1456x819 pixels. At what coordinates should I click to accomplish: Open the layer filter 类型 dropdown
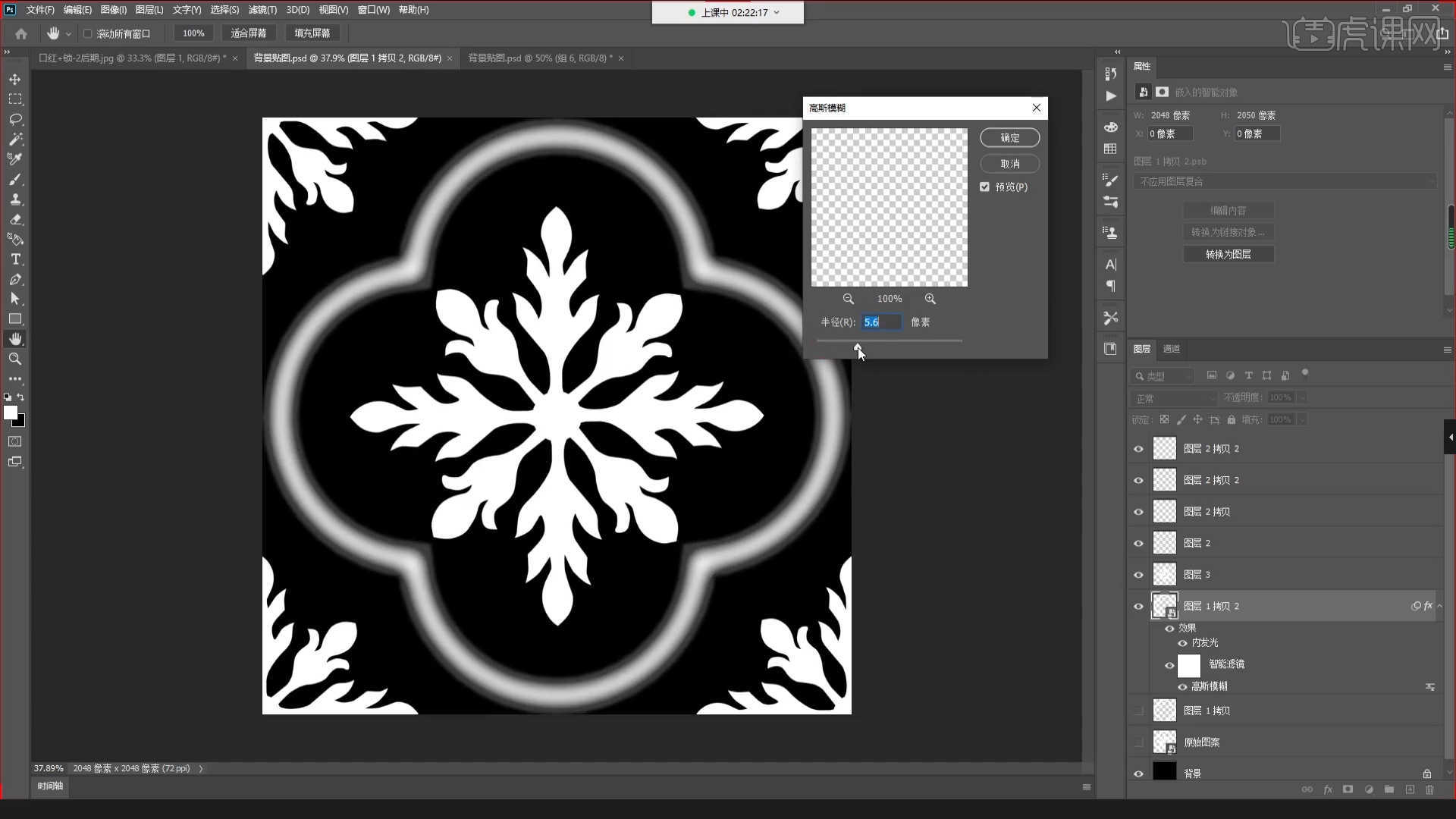(1163, 376)
